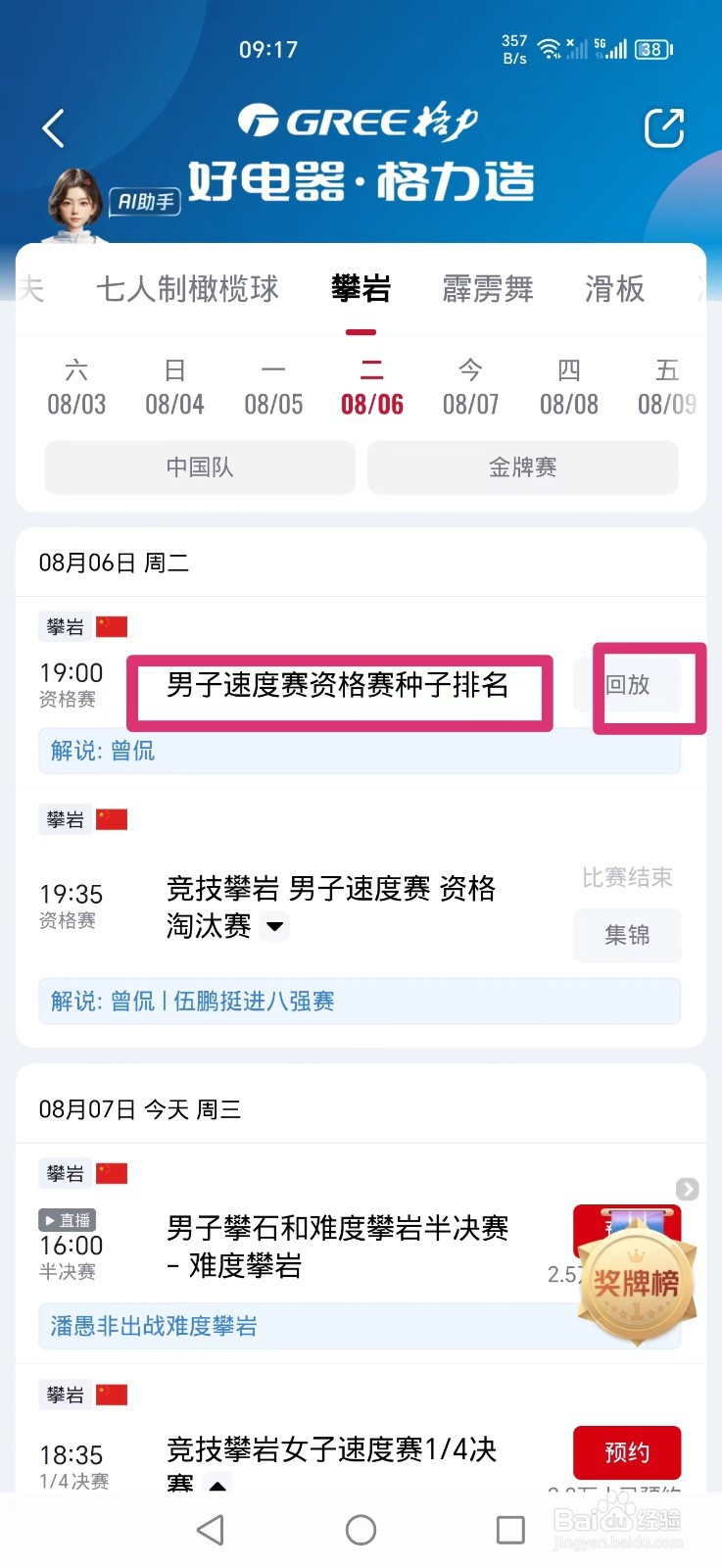722x1568 pixels.
Task: Expand the 男子速度赛 资格淘汰赛 dropdown arrow
Action: coord(275,926)
